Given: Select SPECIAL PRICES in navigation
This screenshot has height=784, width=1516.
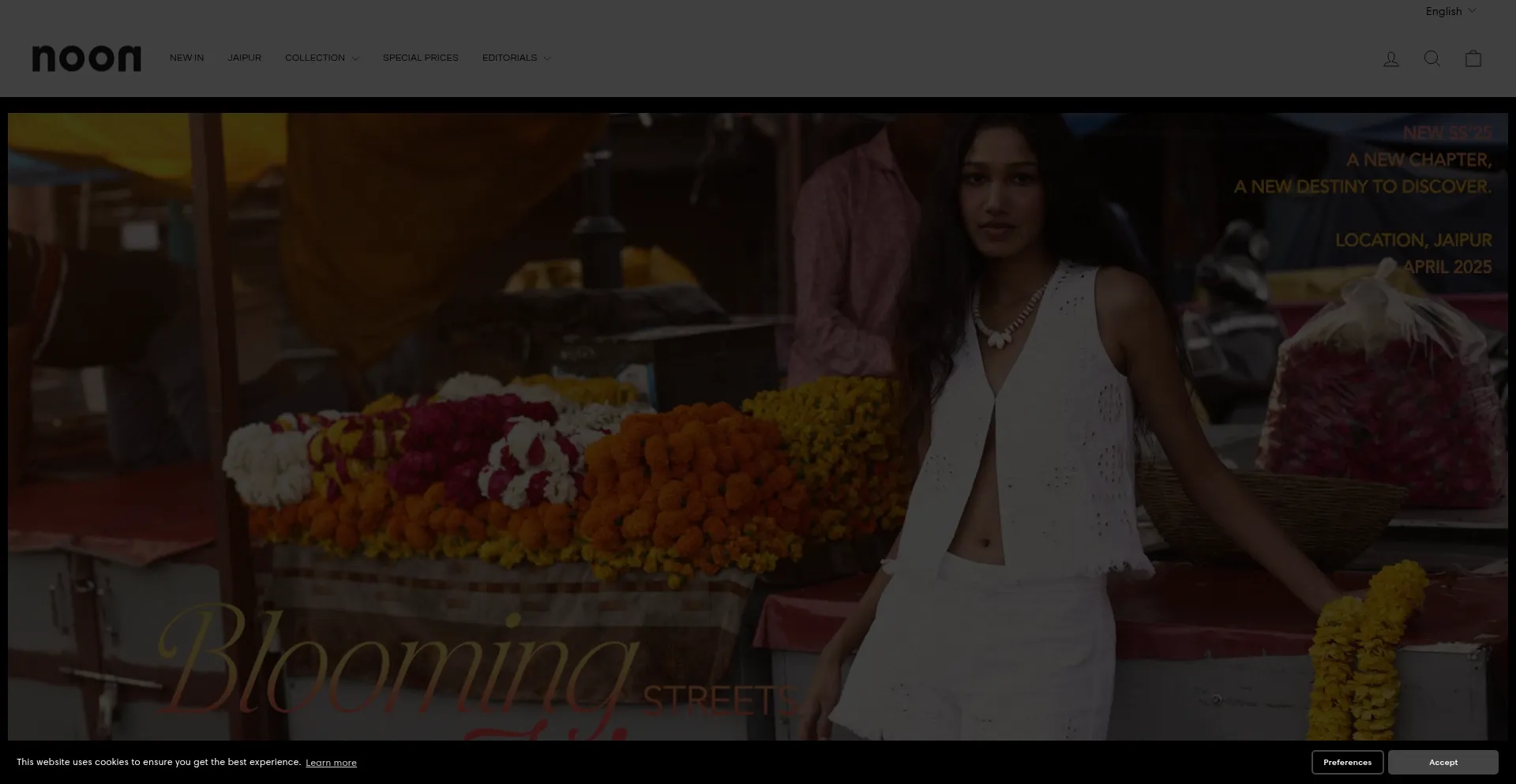Looking at the screenshot, I should point(420,58).
